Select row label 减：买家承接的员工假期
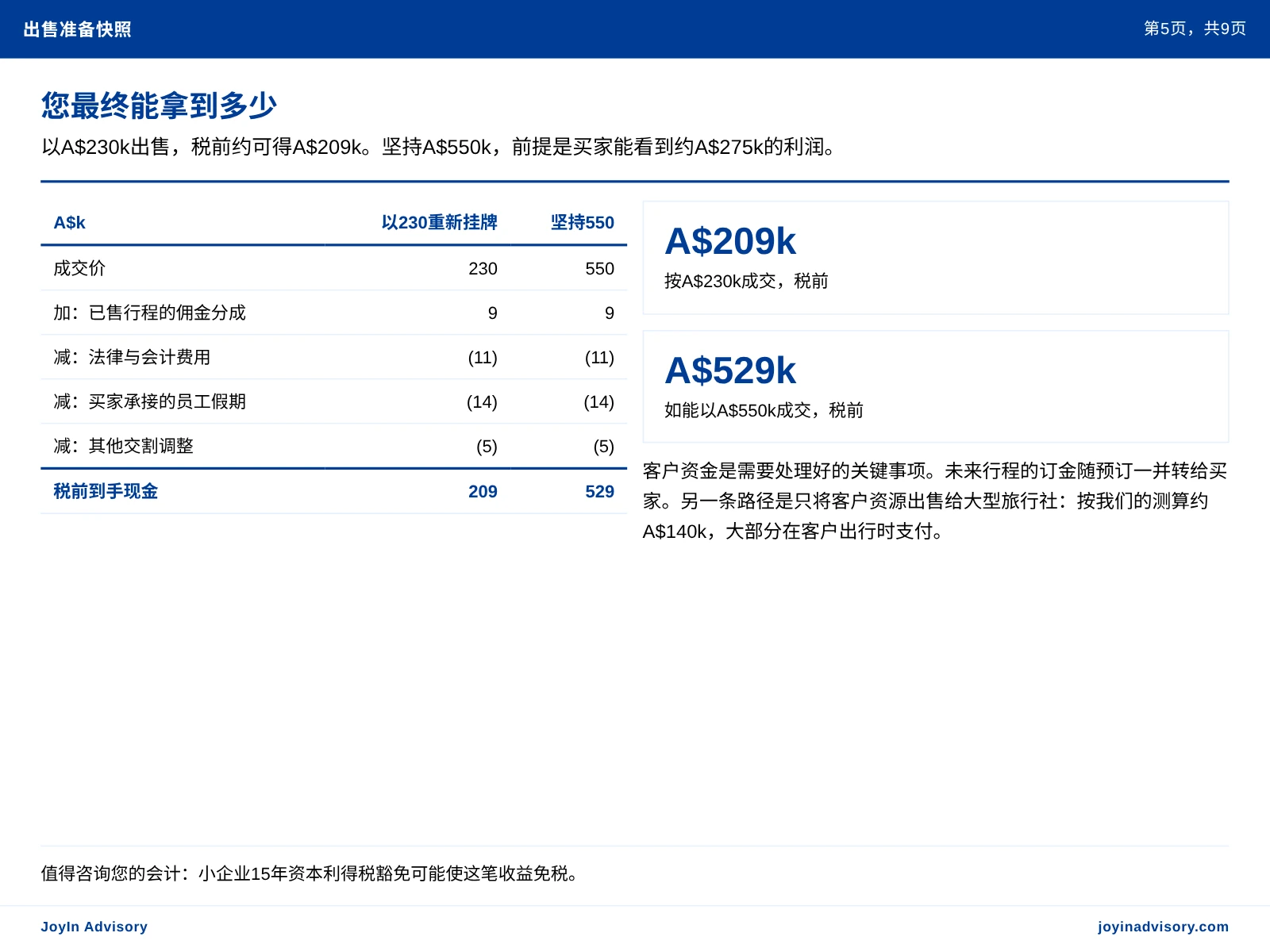1270x952 pixels. point(149,401)
